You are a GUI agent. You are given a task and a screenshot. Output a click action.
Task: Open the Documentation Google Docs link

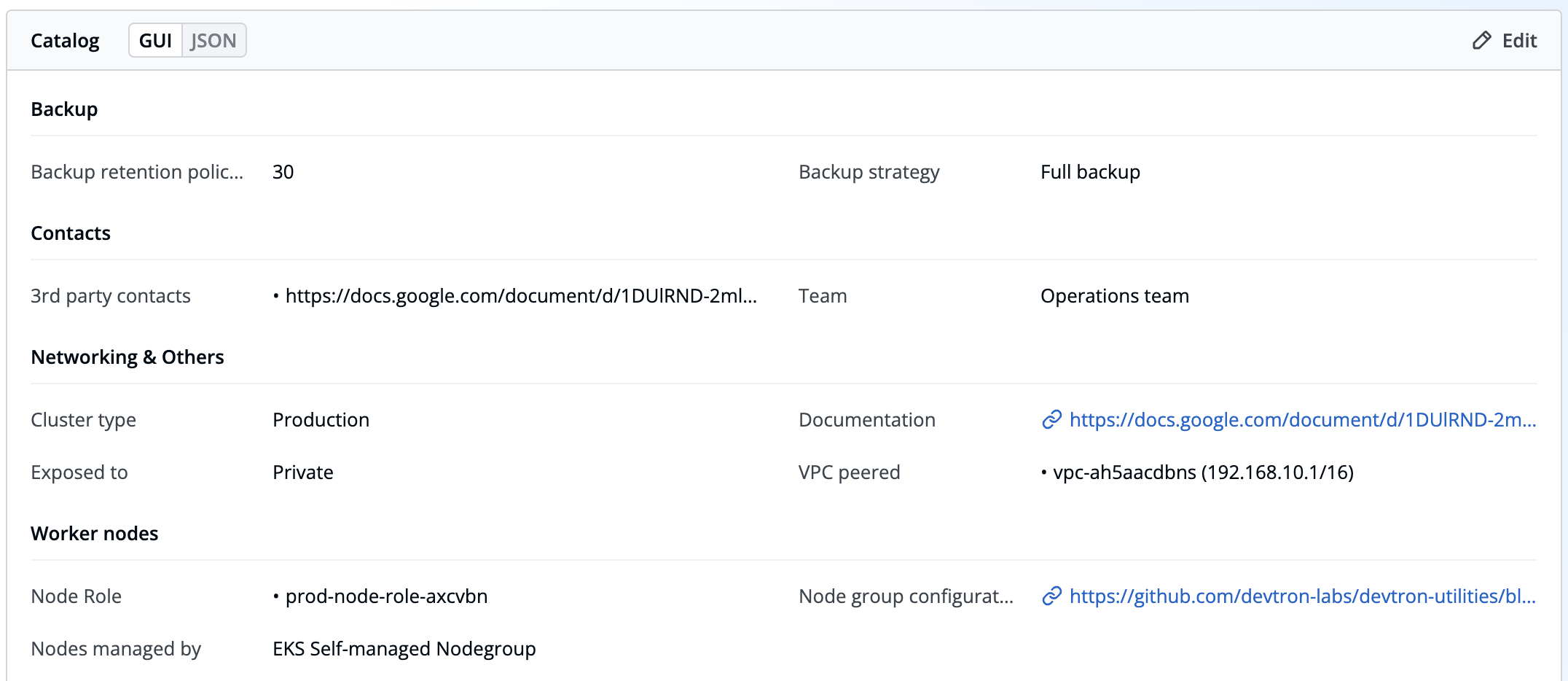(1303, 420)
